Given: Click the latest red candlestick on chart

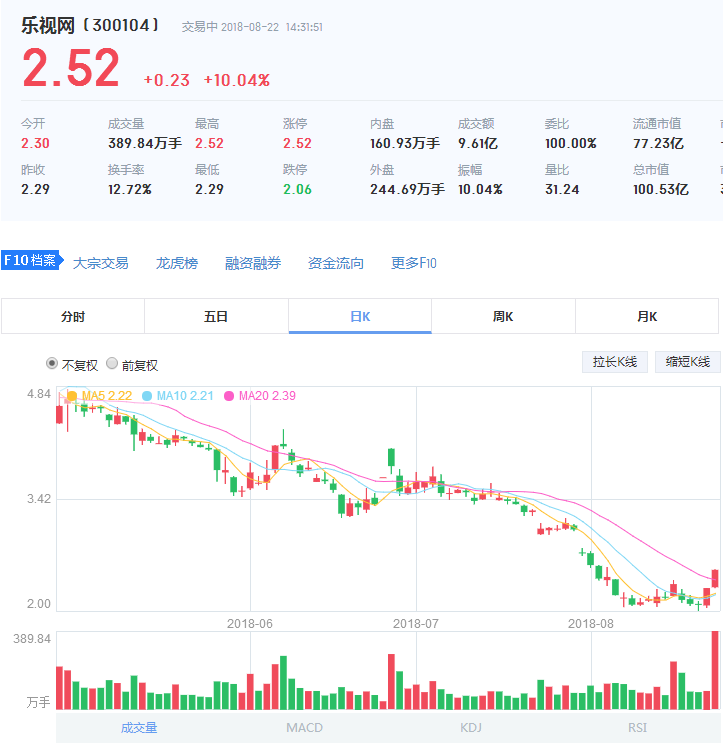Looking at the screenshot, I should coord(715,578).
